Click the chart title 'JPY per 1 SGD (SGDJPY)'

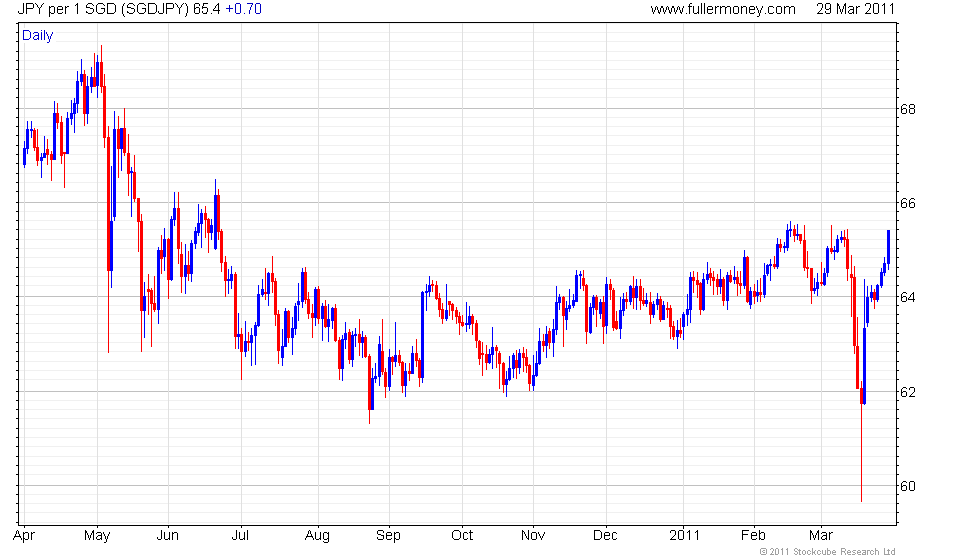102,9
